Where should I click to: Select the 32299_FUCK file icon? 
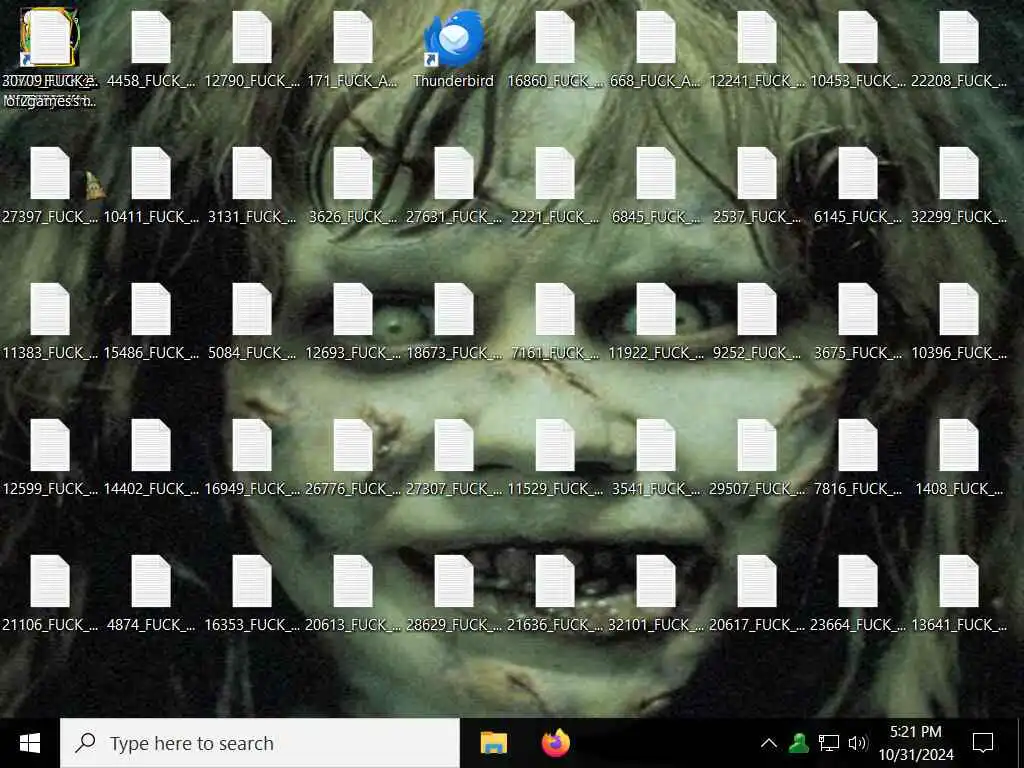click(959, 174)
